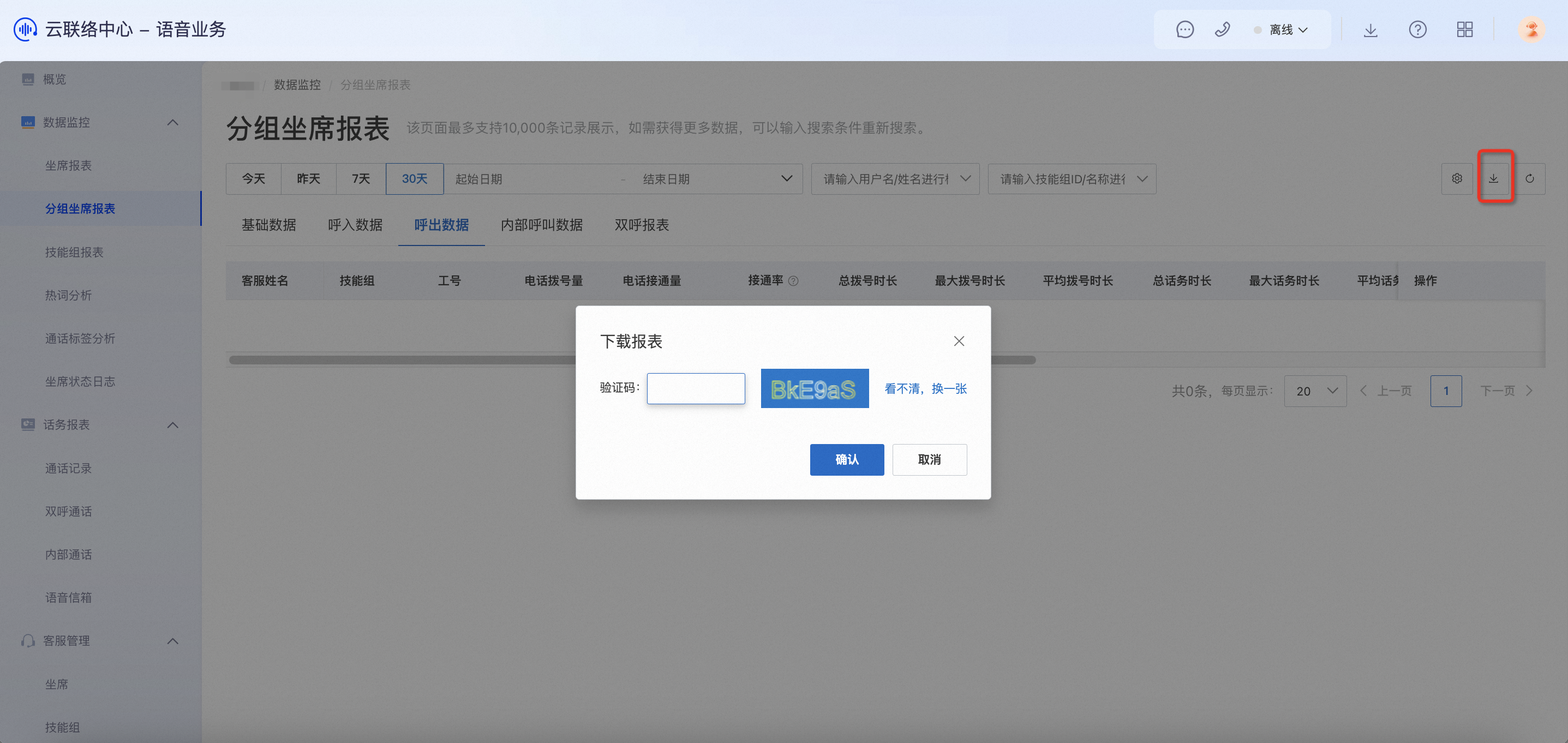The width and height of the screenshot is (1568, 743).
Task: Open the apps grid icon
Action: click(1464, 29)
